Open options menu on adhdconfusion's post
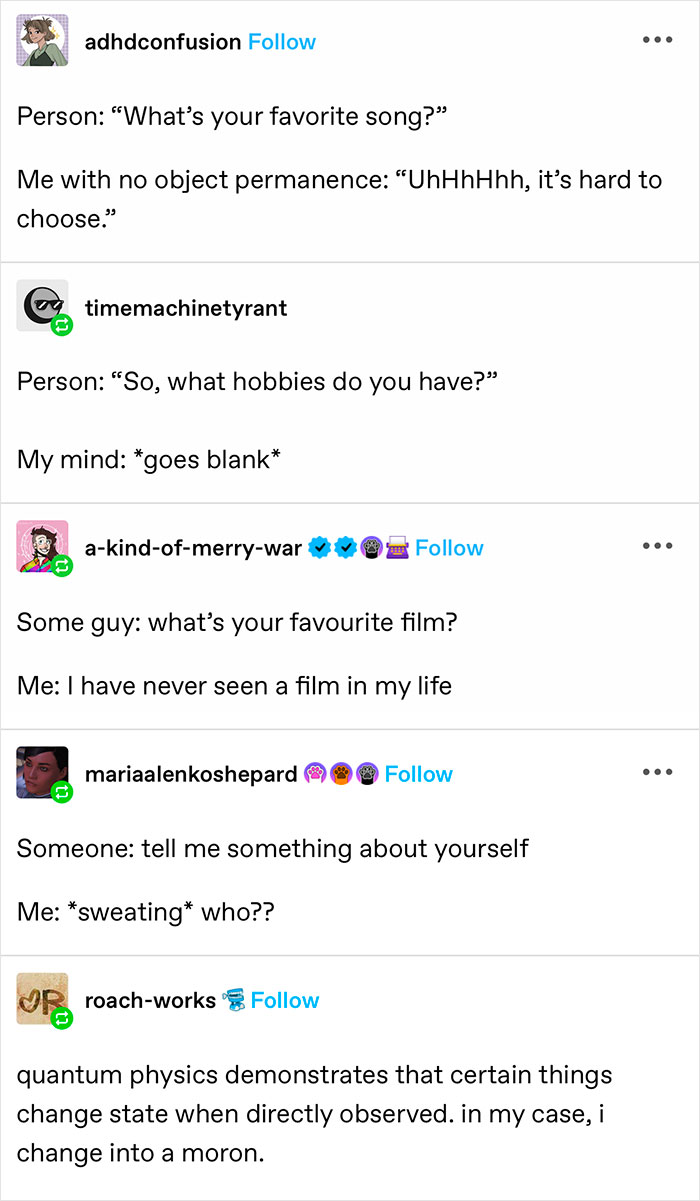This screenshot has height=1201, width=700. [657, 41]
